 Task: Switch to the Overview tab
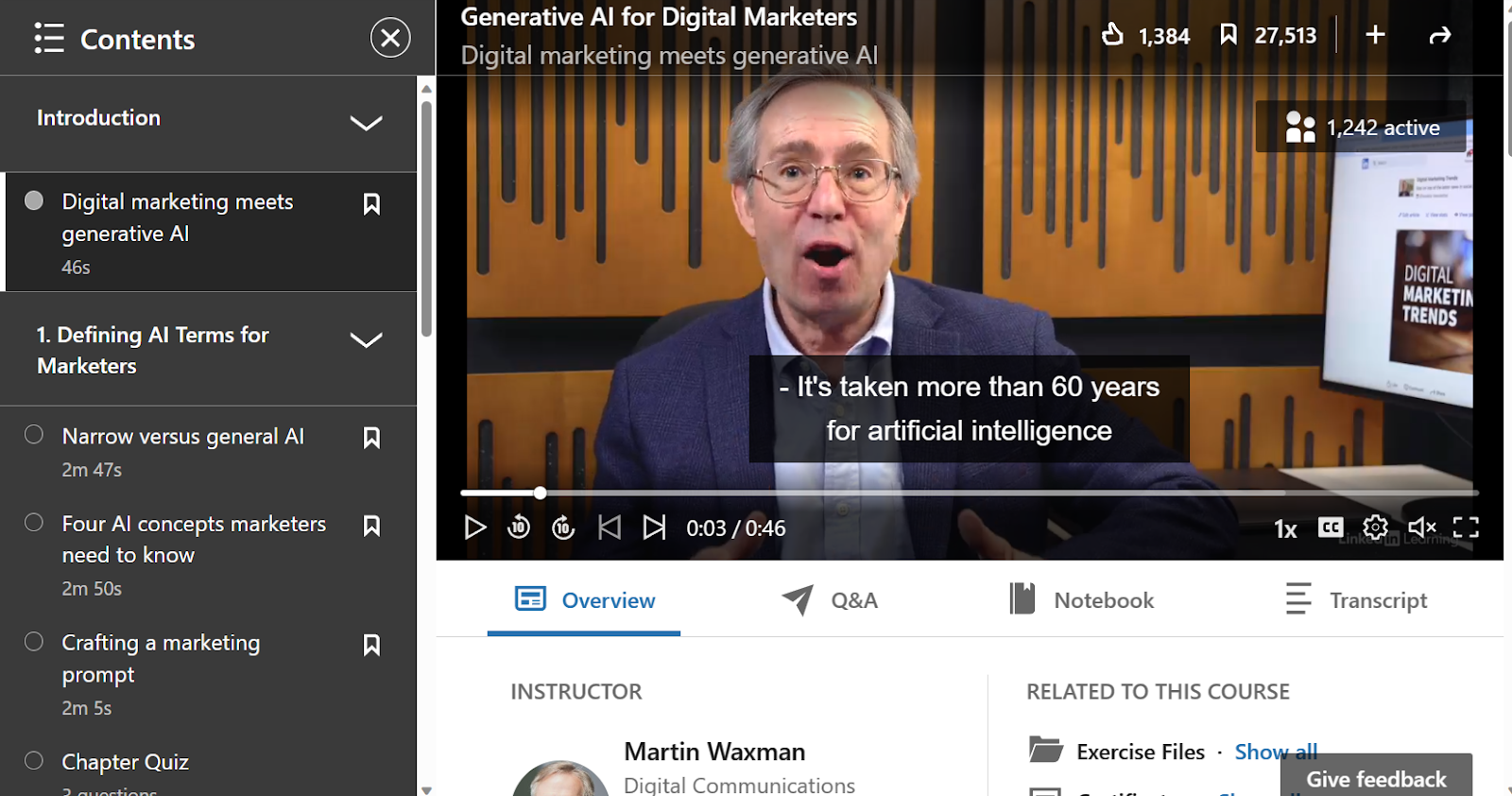[584, 600]
